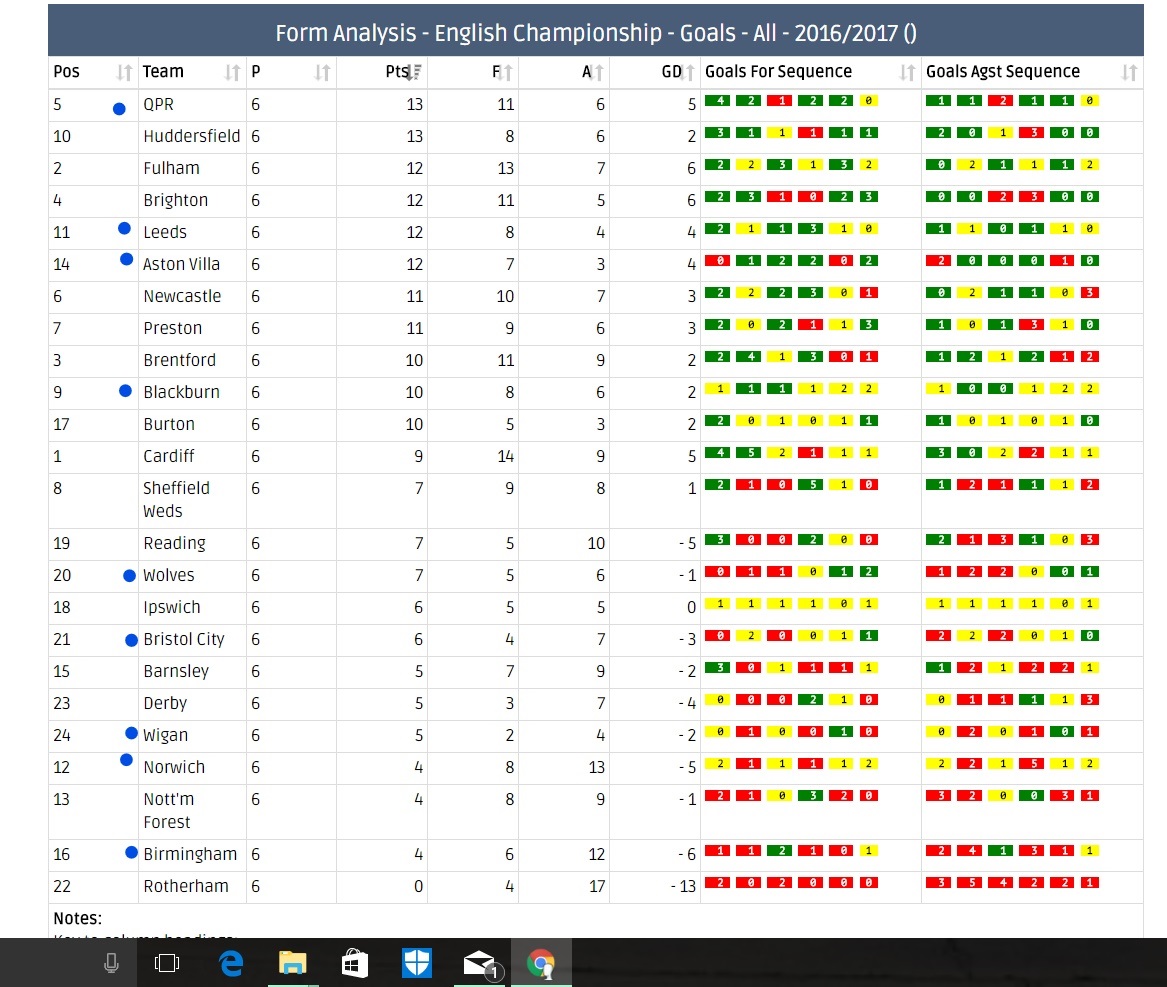Viewport: 1167px width, 987px height.
Task: Sort by Goals Agst Sequence arrows
Action: pyautogui.click(x=1130, y=72)
